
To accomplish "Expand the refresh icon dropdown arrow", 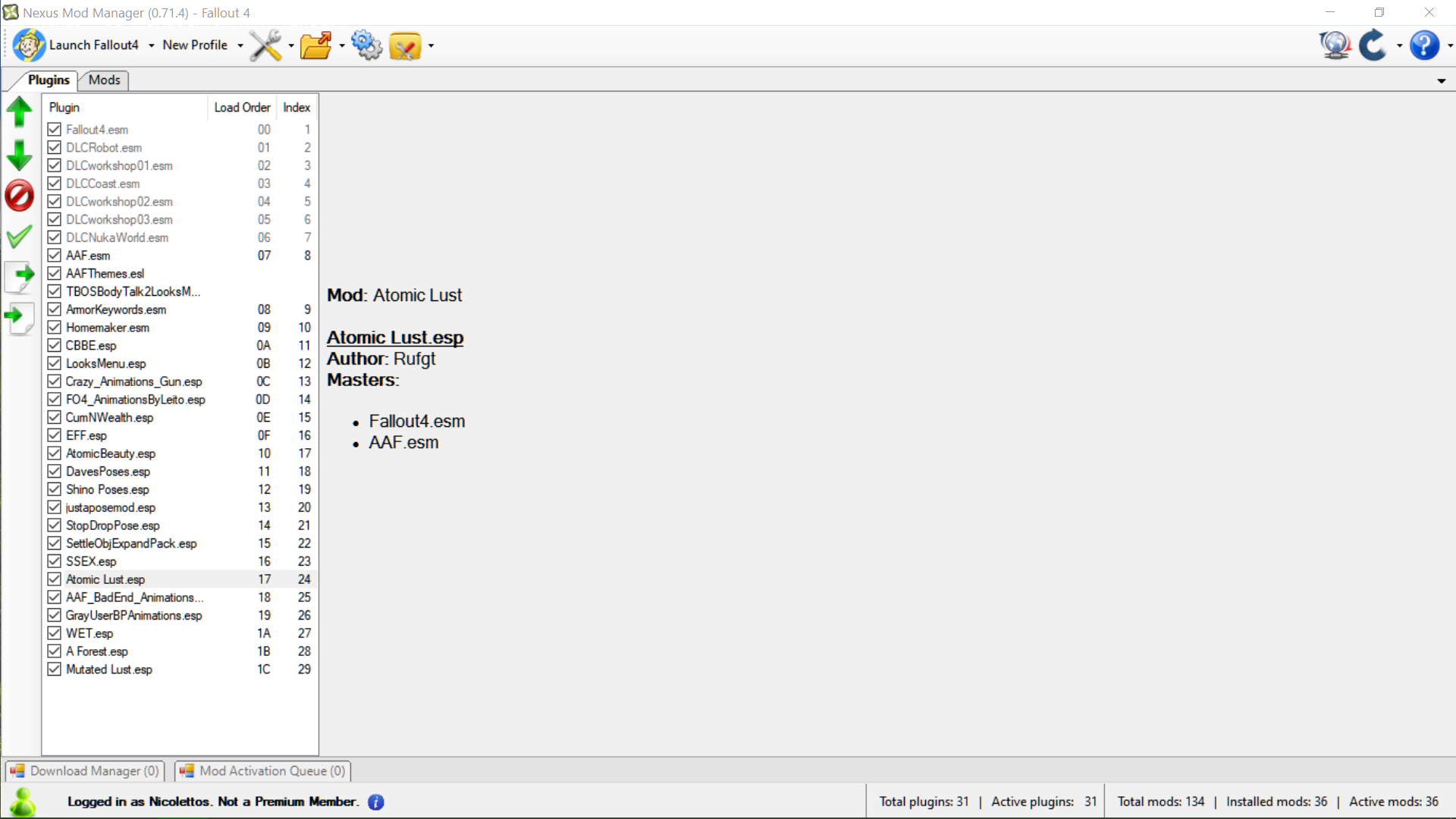I will pyautogui.click(x=1399, y=46).
